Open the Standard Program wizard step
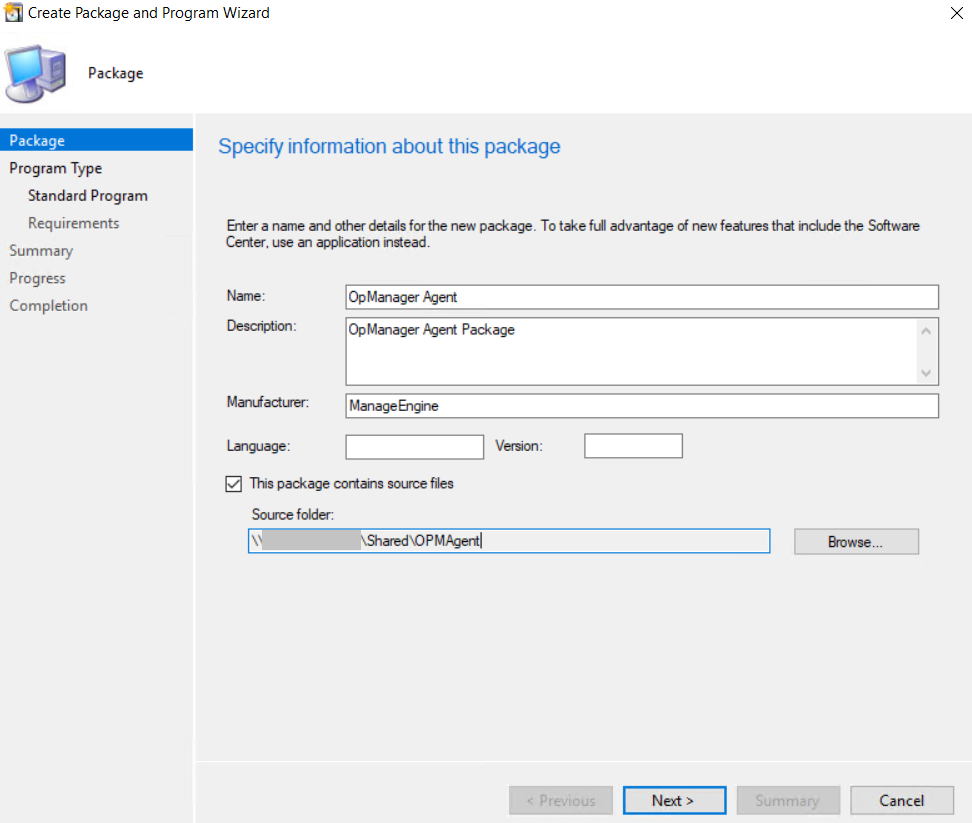The image size is (972, 823). tap(87, 195)
